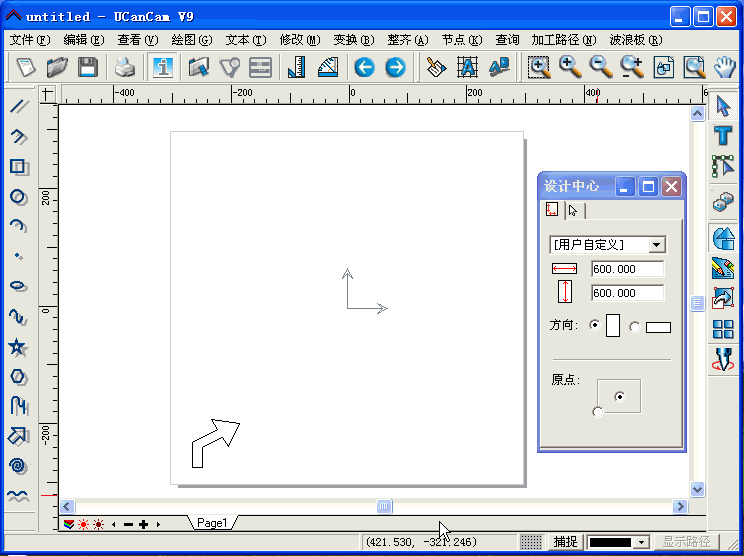Open the status bar color dropdown arrow

pos(642,542)
